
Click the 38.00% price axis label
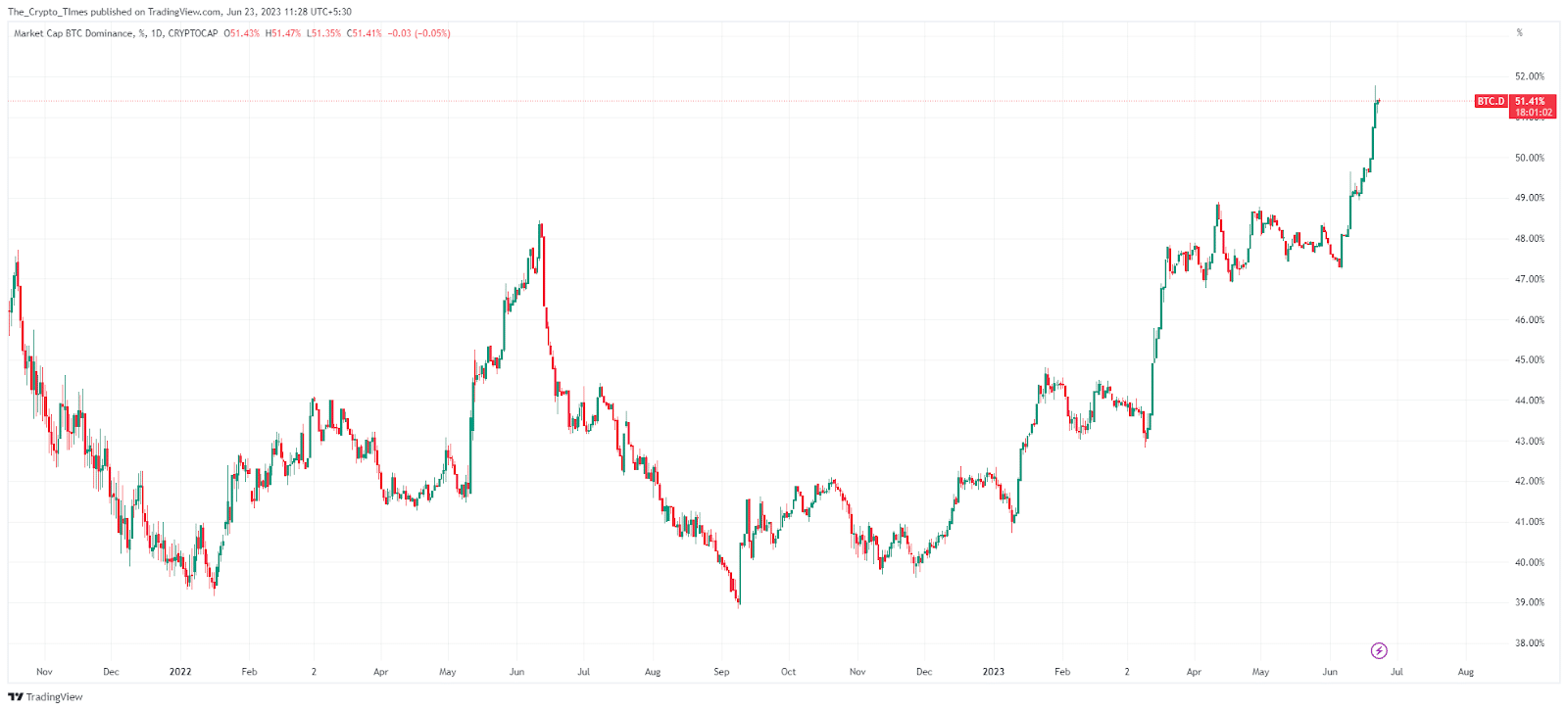(1530, 643)
